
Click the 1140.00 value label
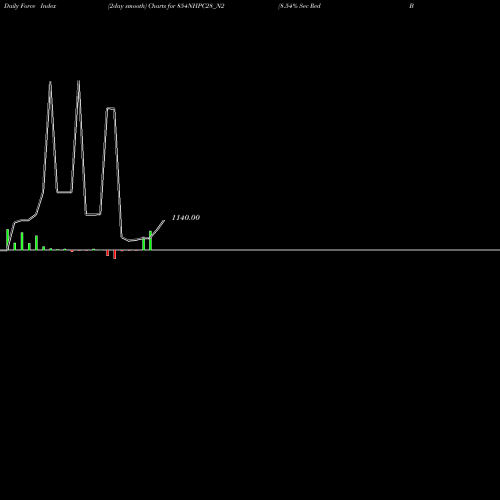point(186,218)
